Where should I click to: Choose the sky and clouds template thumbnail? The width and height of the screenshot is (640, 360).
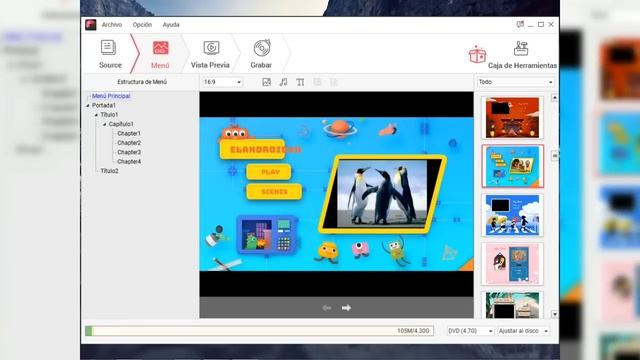(x=512, y=215)
